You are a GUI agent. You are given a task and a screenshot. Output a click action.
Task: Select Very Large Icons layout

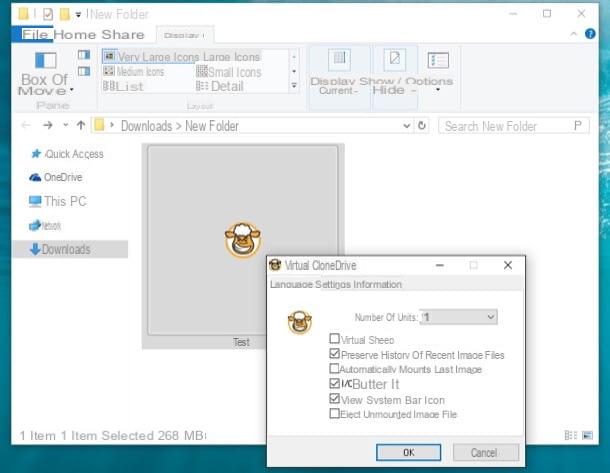pyautogui.click(x=151, y=57)
